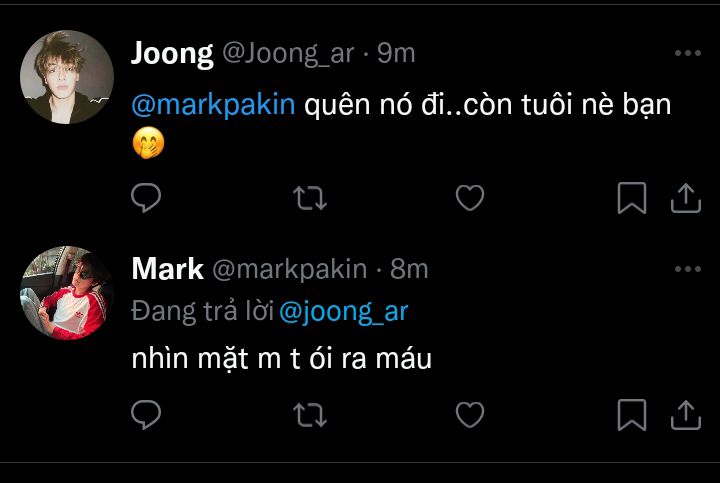The image size is (720, 483).
Task: Open Mark display name profile link
Action: pyautogui.click(x=167, y=269)
